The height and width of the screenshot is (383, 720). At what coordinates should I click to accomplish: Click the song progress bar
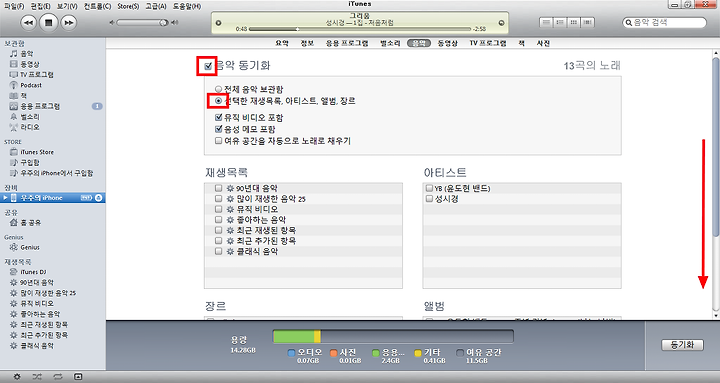(x=360, y=29)
